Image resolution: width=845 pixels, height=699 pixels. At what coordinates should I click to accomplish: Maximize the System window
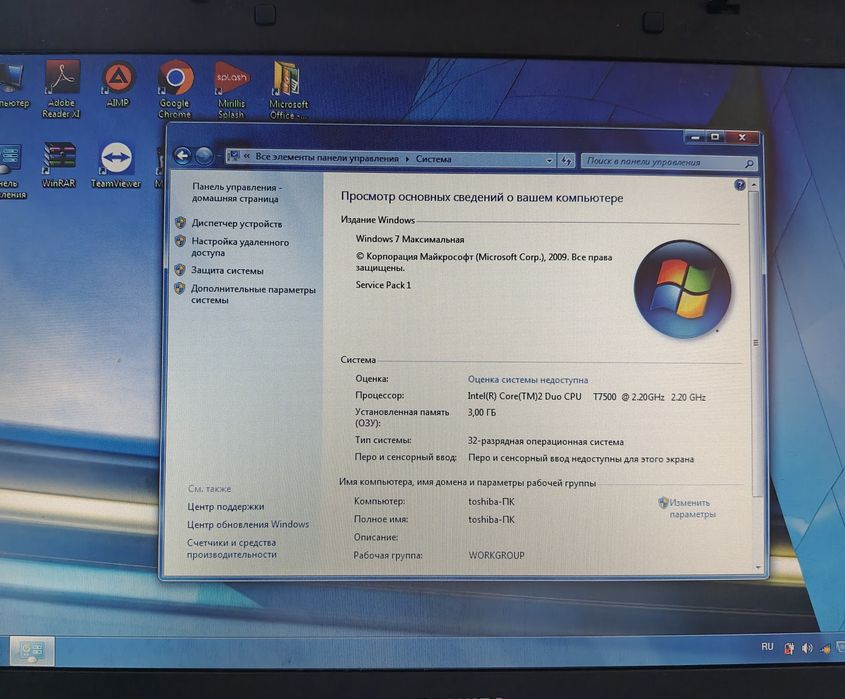click(715, 137)
